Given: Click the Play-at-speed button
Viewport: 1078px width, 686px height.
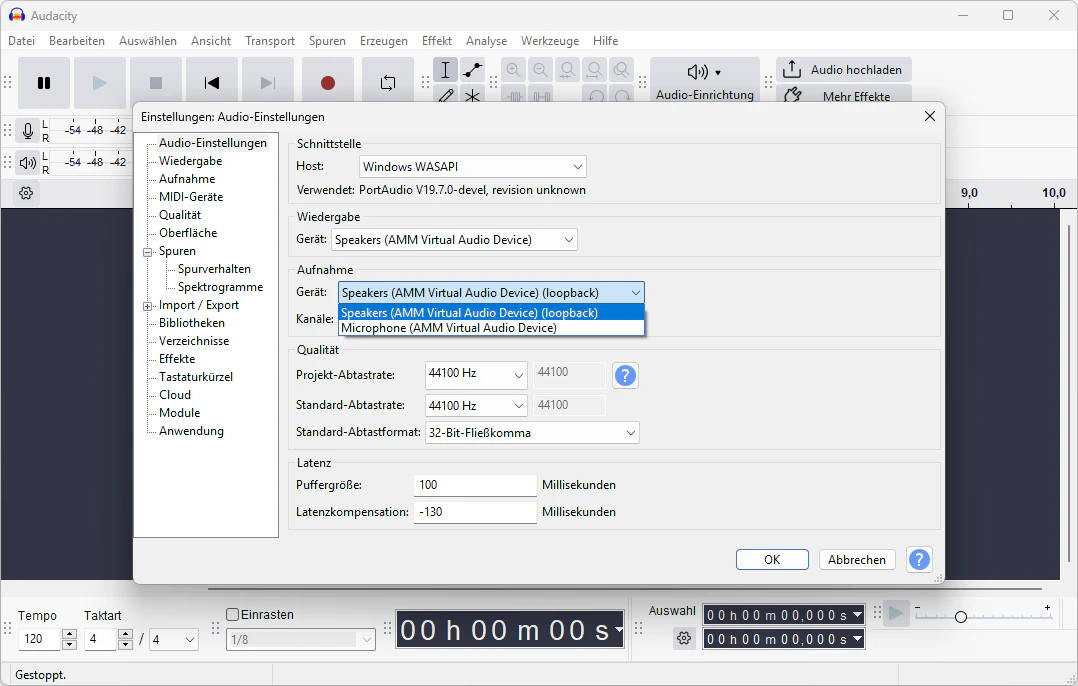Looking at the screenshot, I should [x=896, y=612].
